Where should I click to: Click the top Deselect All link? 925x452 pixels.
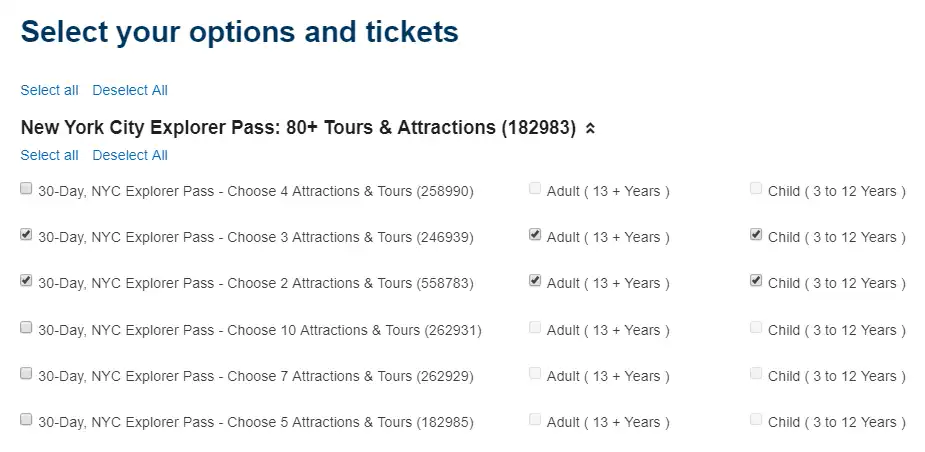pyautogui.click(x=130, y=90)
